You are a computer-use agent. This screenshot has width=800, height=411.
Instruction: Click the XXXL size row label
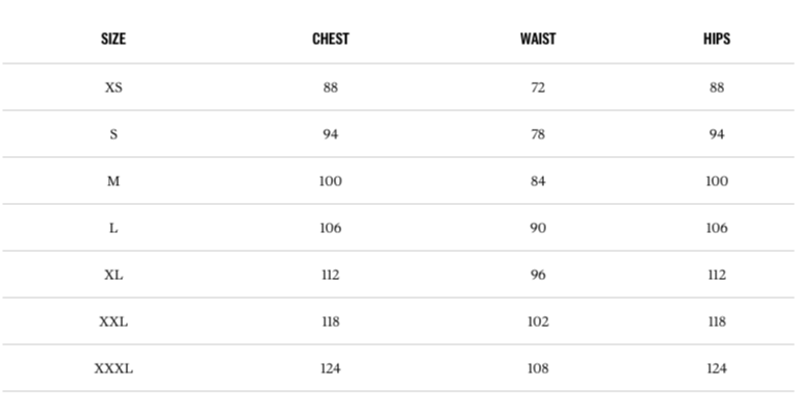[113, 369]
